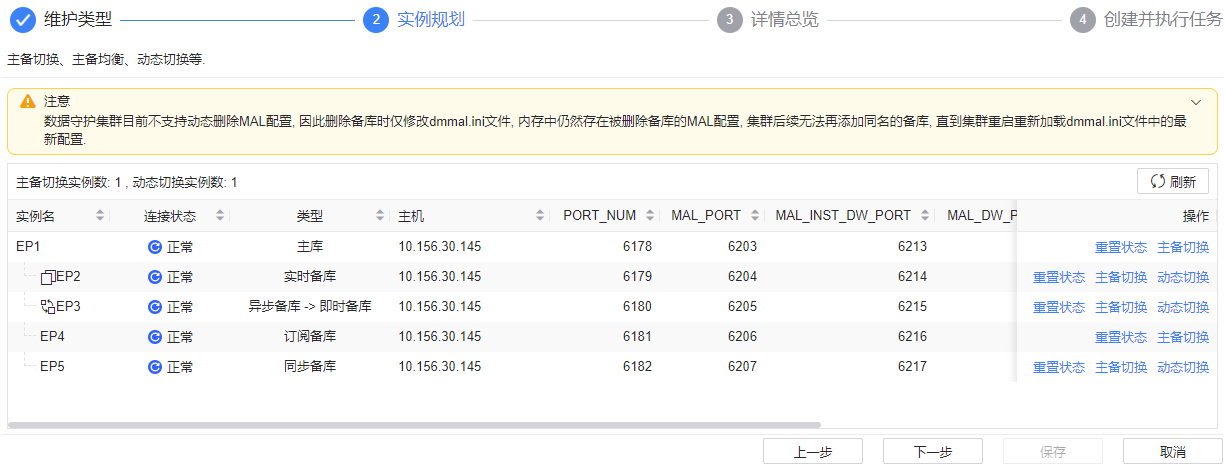Click 主备切换 for EP4

click(x=1183, y=337)
